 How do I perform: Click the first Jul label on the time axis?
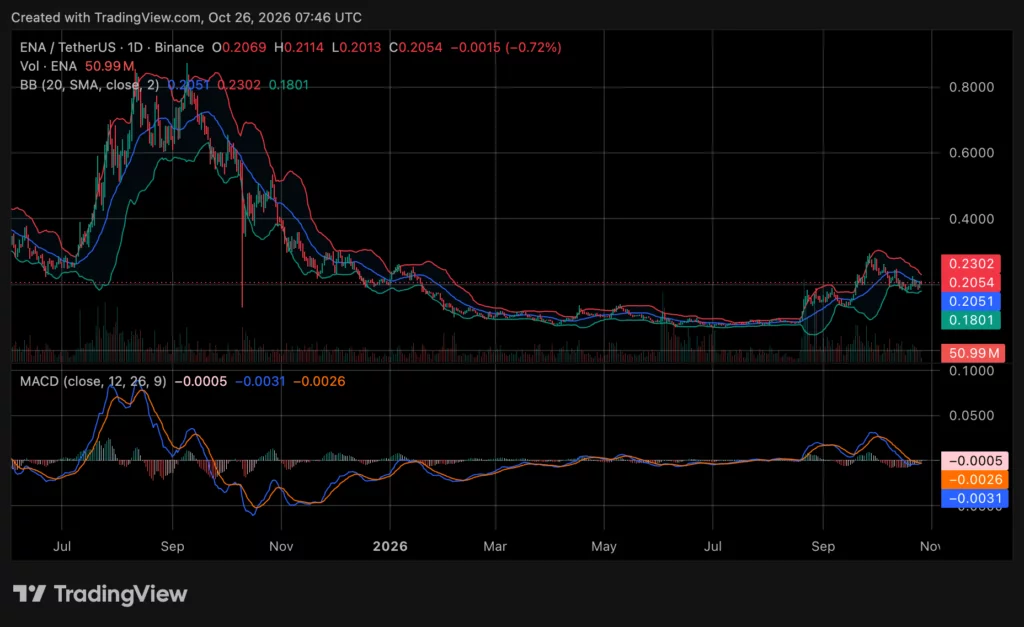(62, 546)
